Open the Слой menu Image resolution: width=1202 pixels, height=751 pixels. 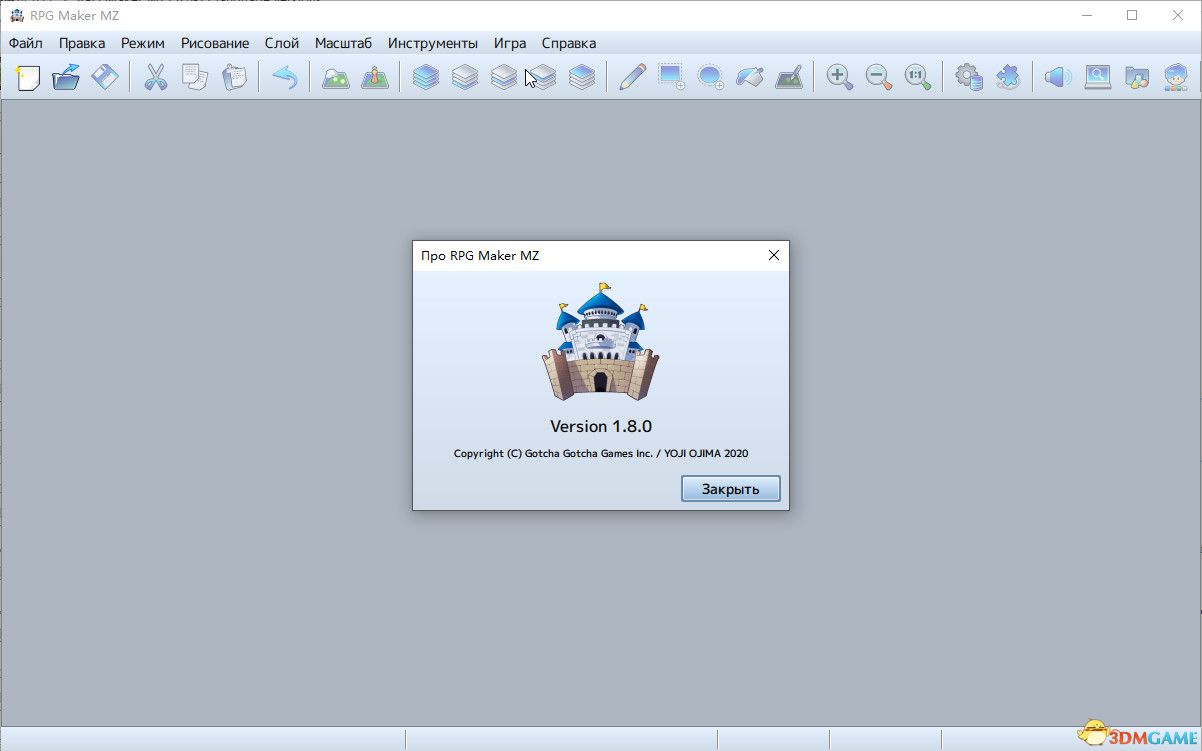pyautogui.click(x=282, y=43)
